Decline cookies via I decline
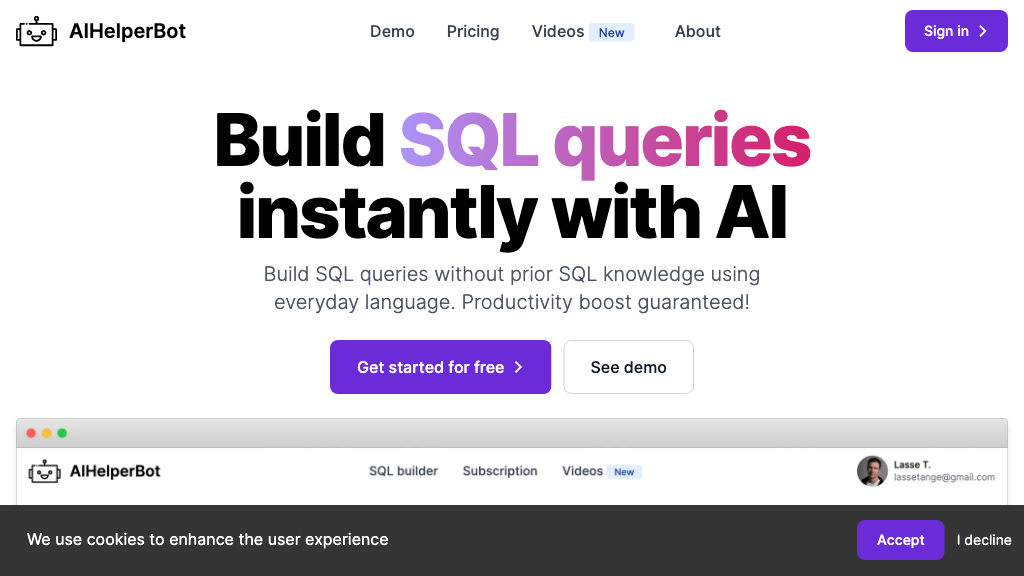 click(x=983, y=539)
